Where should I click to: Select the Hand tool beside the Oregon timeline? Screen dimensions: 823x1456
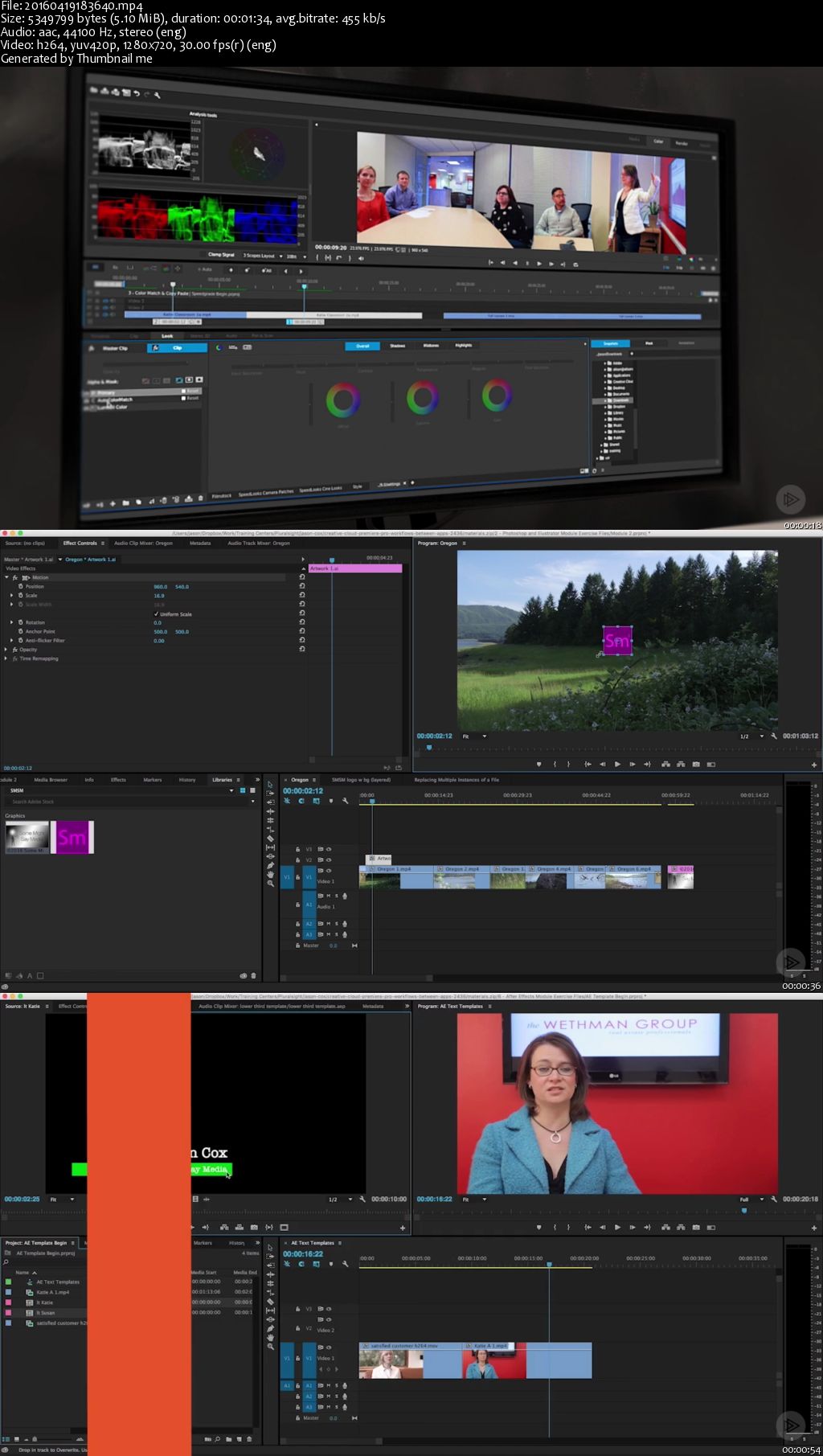[270, 874]
